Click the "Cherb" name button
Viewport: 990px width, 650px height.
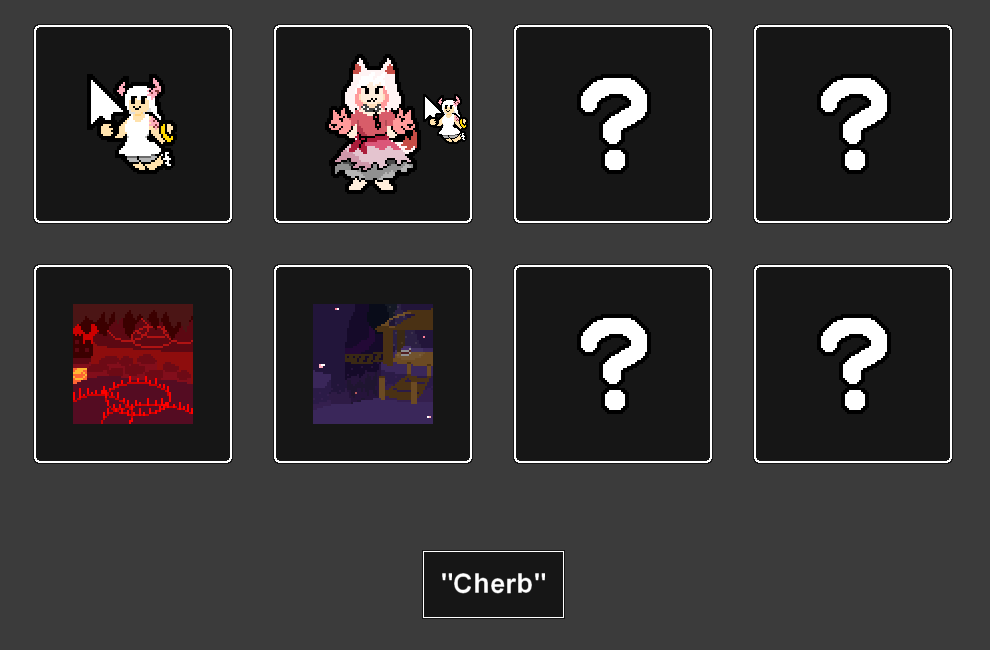click(x=493, y=584)
